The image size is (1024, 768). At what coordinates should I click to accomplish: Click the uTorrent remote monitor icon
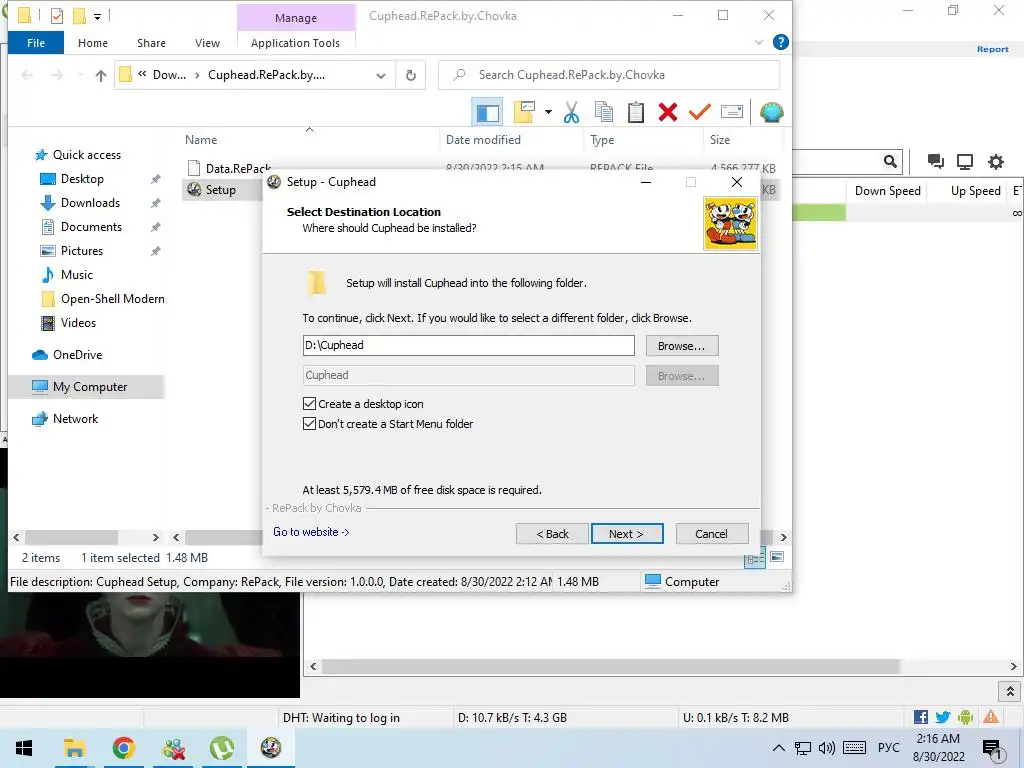tap(965, 161)
